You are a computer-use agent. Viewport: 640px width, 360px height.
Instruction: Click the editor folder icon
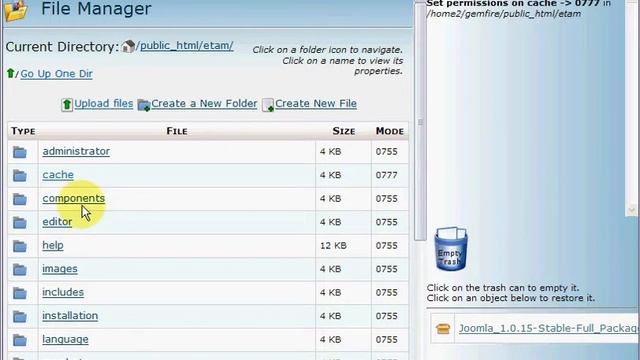tap(20, 223)
